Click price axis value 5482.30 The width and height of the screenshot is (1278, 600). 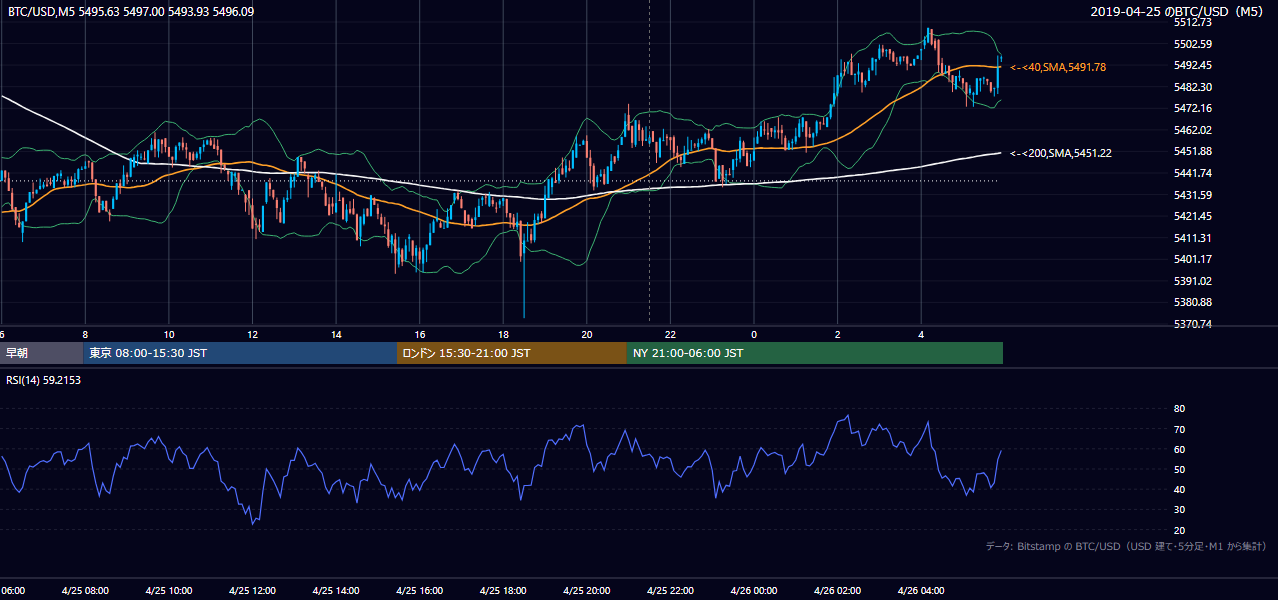[x=1193, y=87]
